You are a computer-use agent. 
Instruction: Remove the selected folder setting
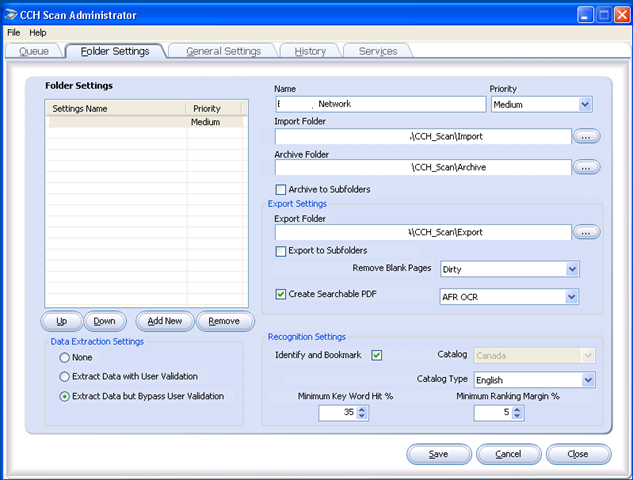pyautogui.click(x=224, y=321)
